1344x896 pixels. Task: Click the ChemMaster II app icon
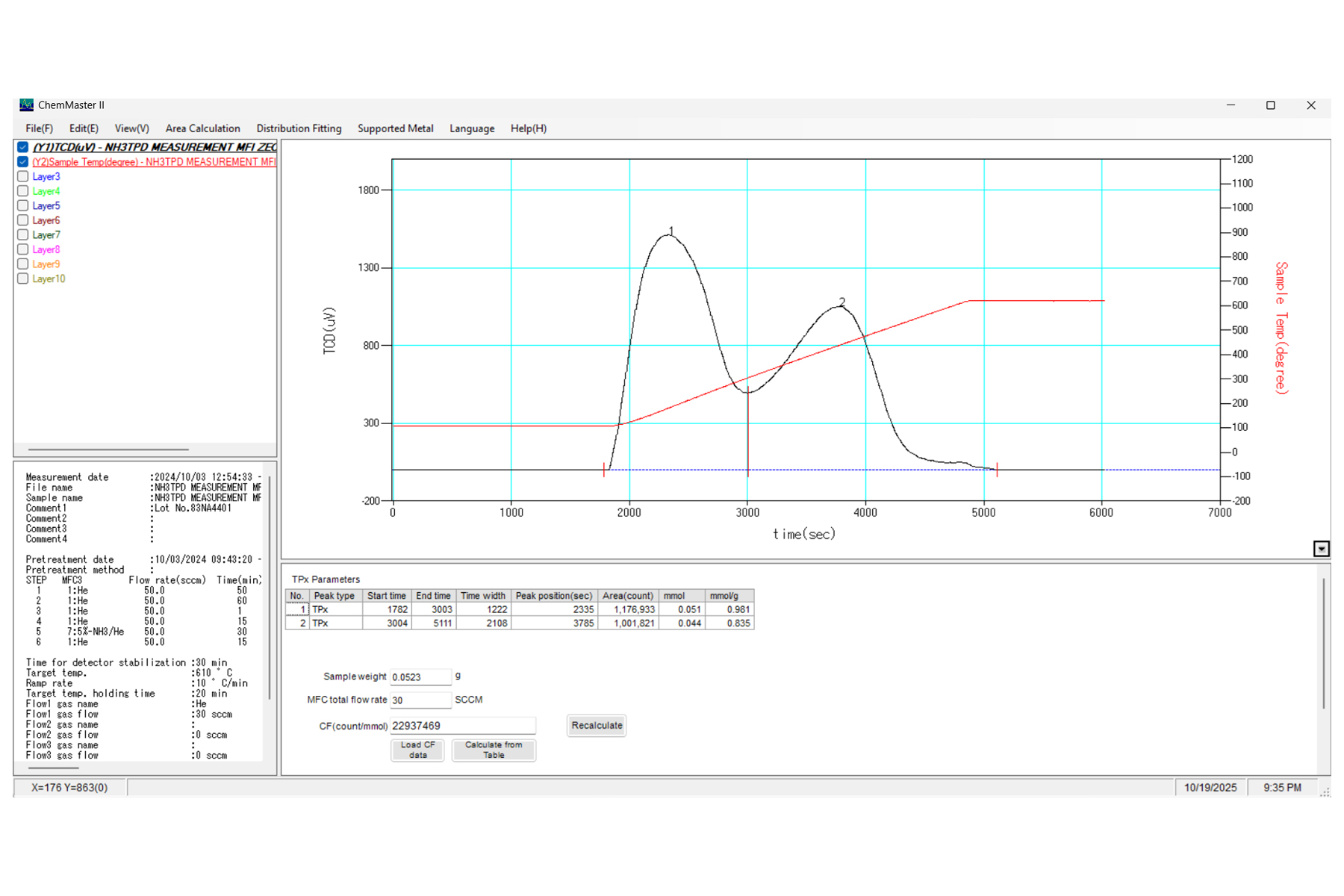(26, 105)
